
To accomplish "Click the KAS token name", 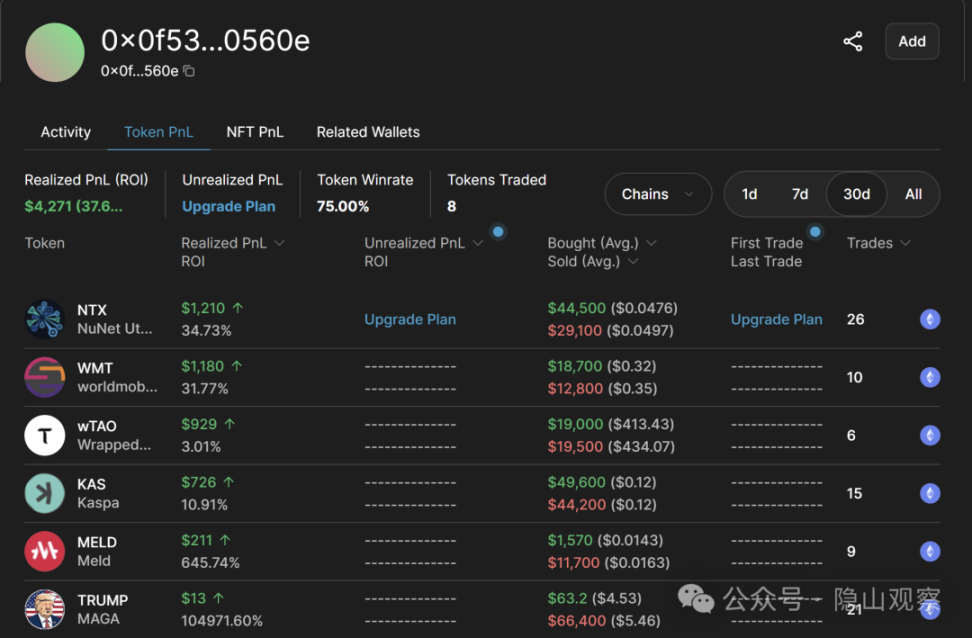I will point(91,484).
